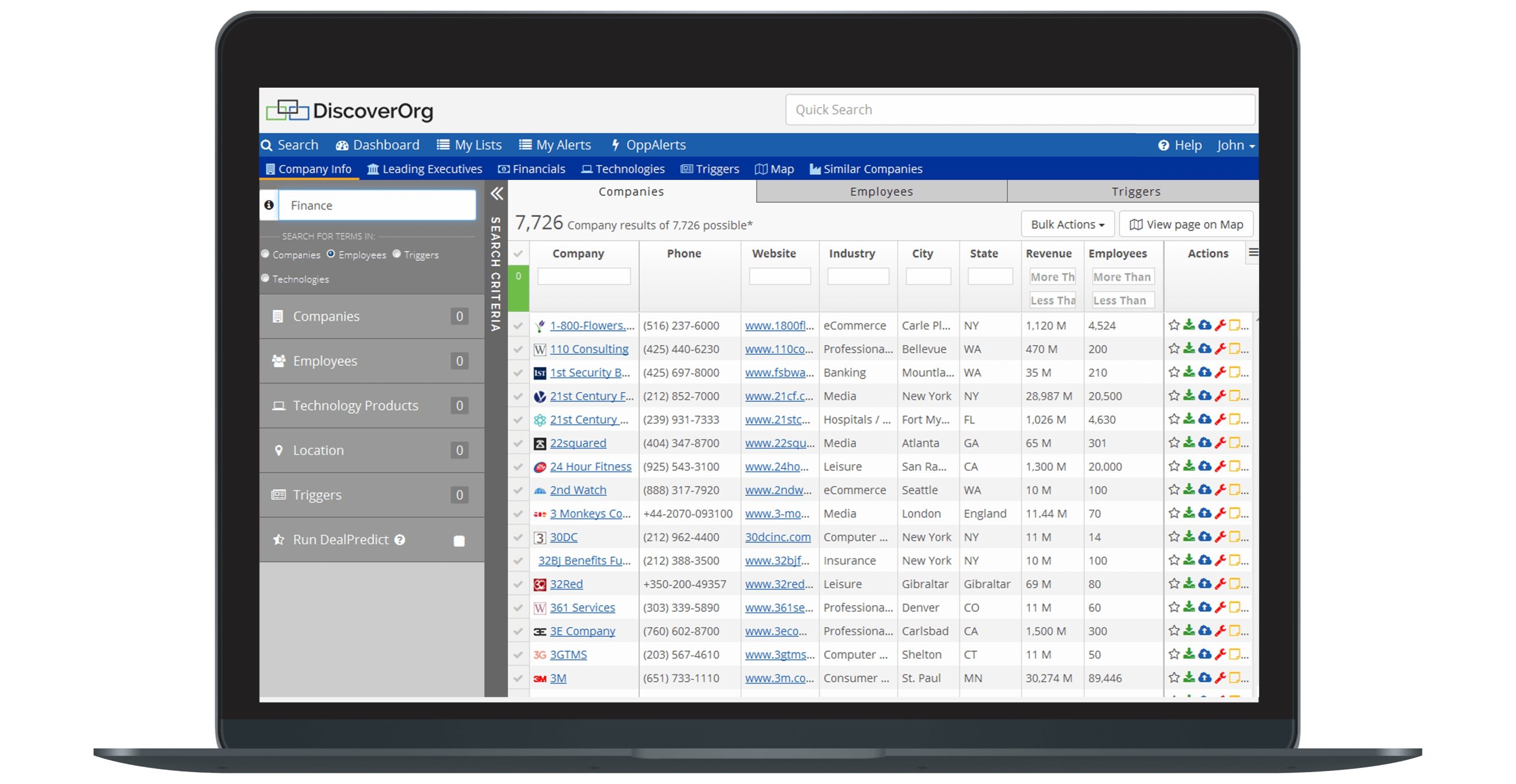Click the Employees Less Than filter

pyautogui.click(x=1123, y=300)
